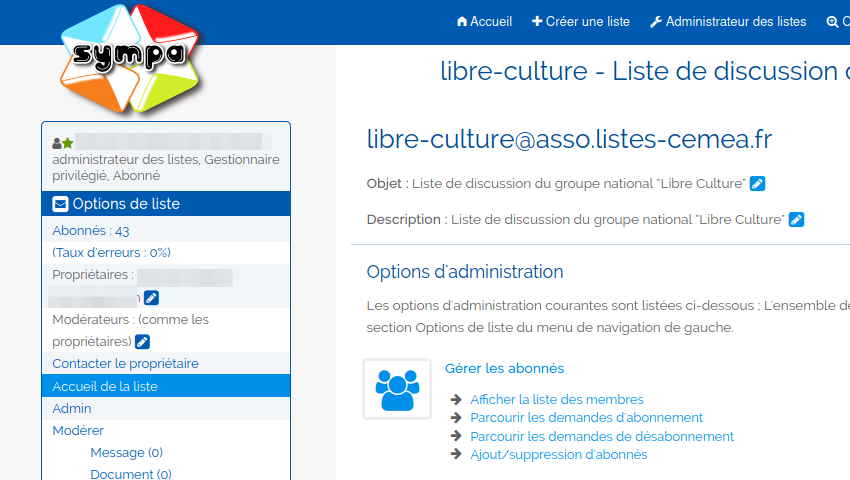
Task: Open the Admin sidebar section
Action: coord(71,408)
